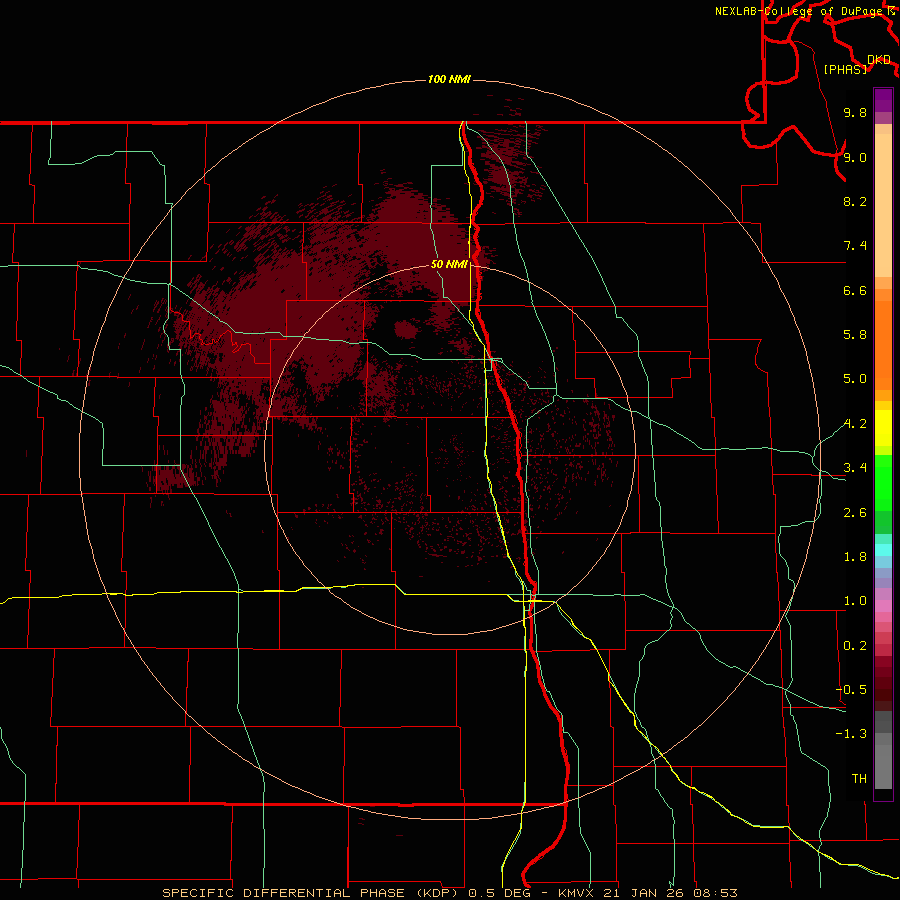This screenshot has width=900, height=900.
Task: Click the cyan color bar segment
Action: pyautogui.click(x=883, y=550)
